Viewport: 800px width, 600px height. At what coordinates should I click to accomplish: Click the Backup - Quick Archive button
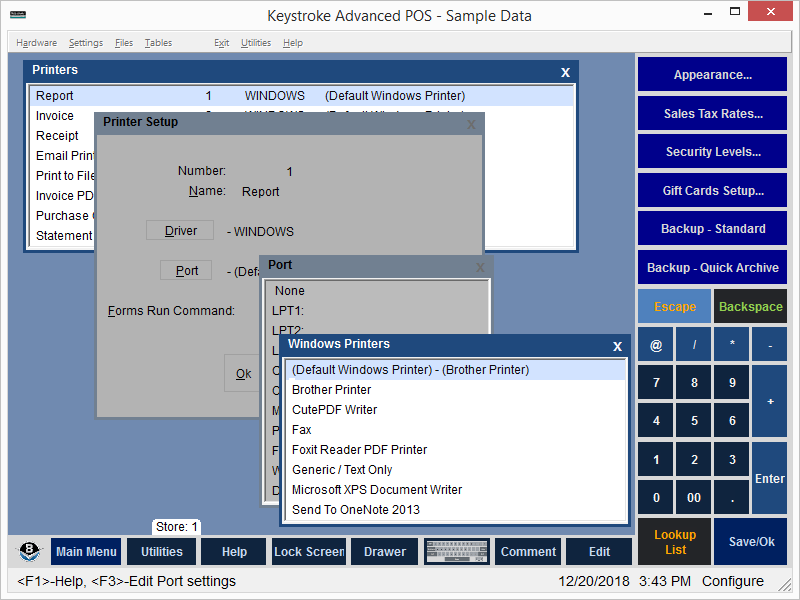(712, 268)
